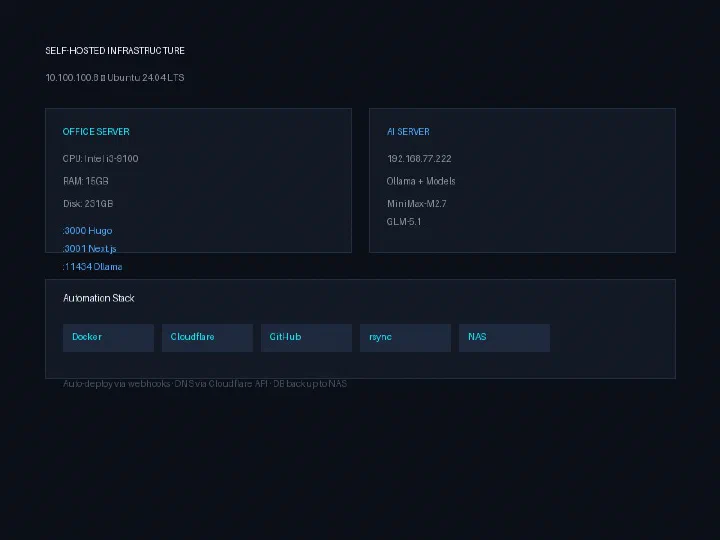Click the GLM-5.1 model name

(x=404, y=221)
